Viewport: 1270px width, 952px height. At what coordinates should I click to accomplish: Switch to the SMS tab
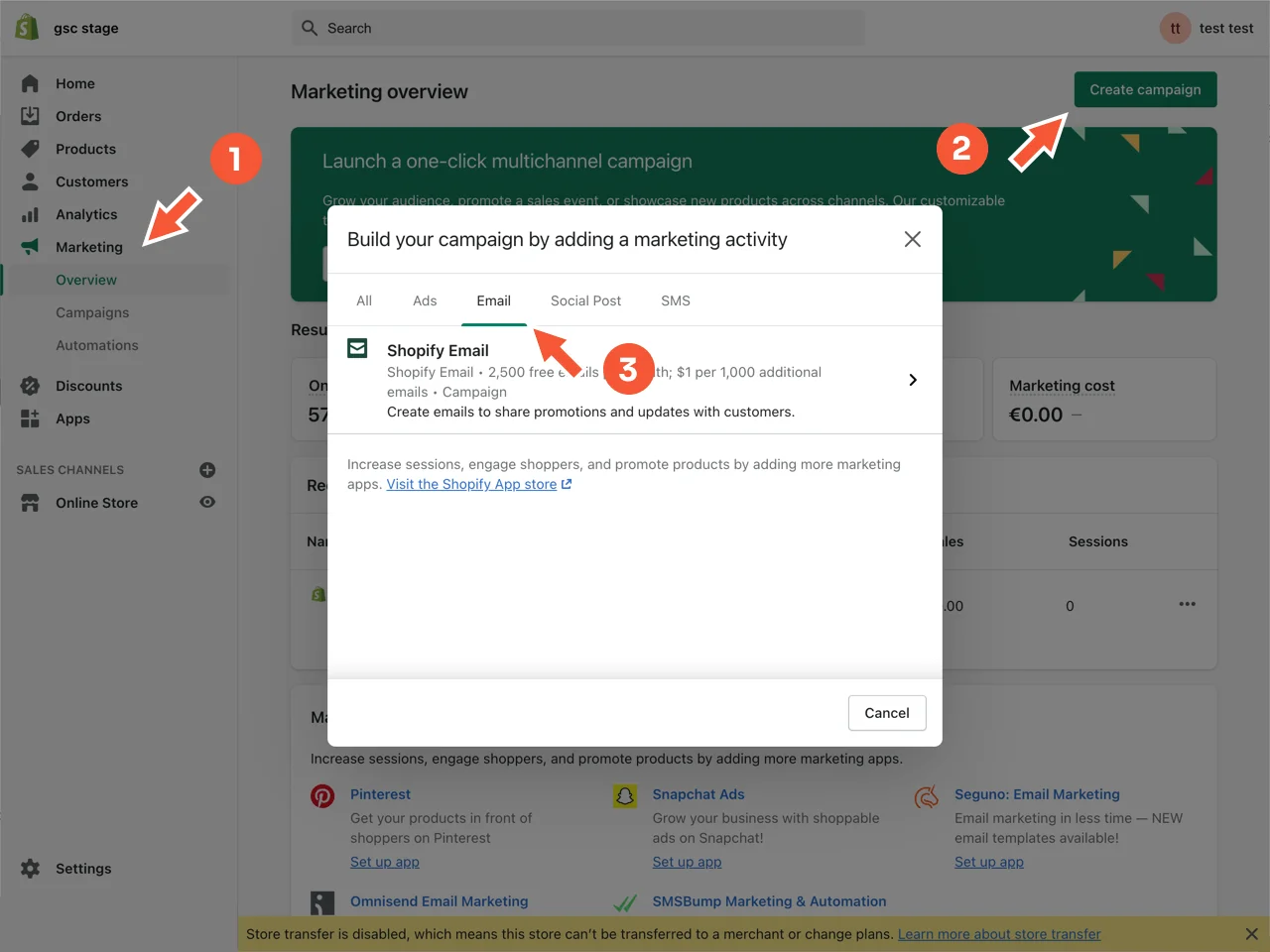click(x=676, y=300)
